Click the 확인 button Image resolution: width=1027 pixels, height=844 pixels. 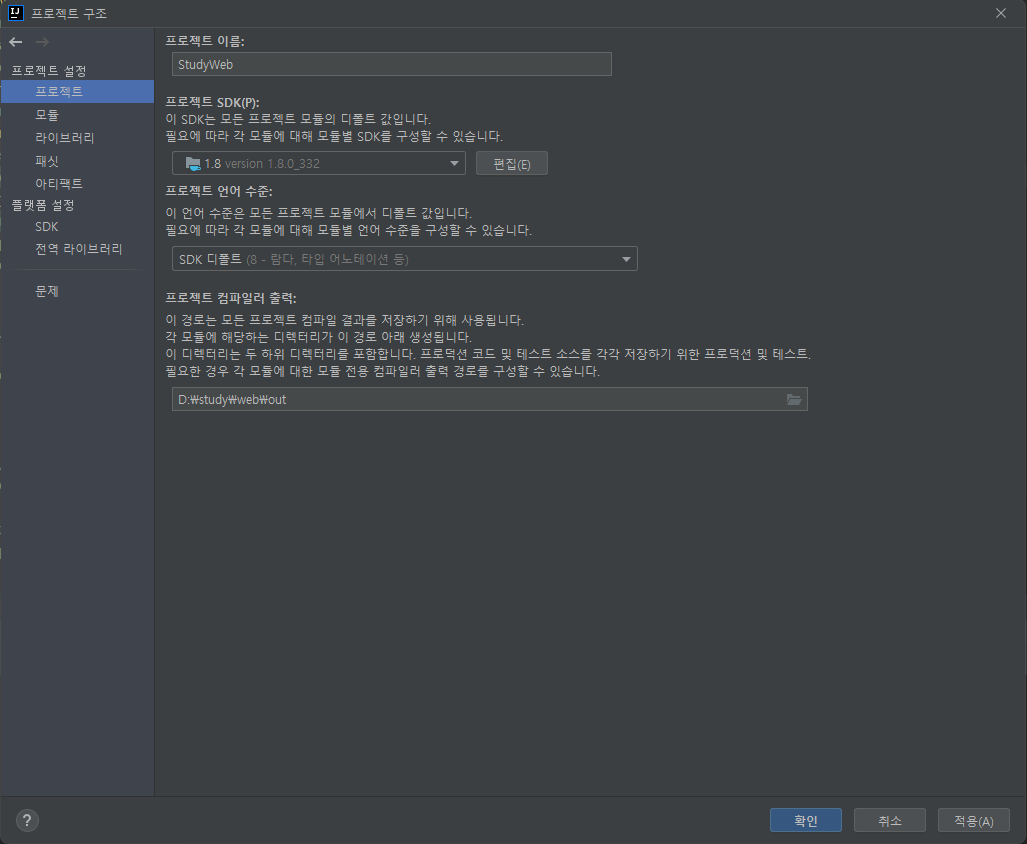pyautogui.click(x=806, y=820)
